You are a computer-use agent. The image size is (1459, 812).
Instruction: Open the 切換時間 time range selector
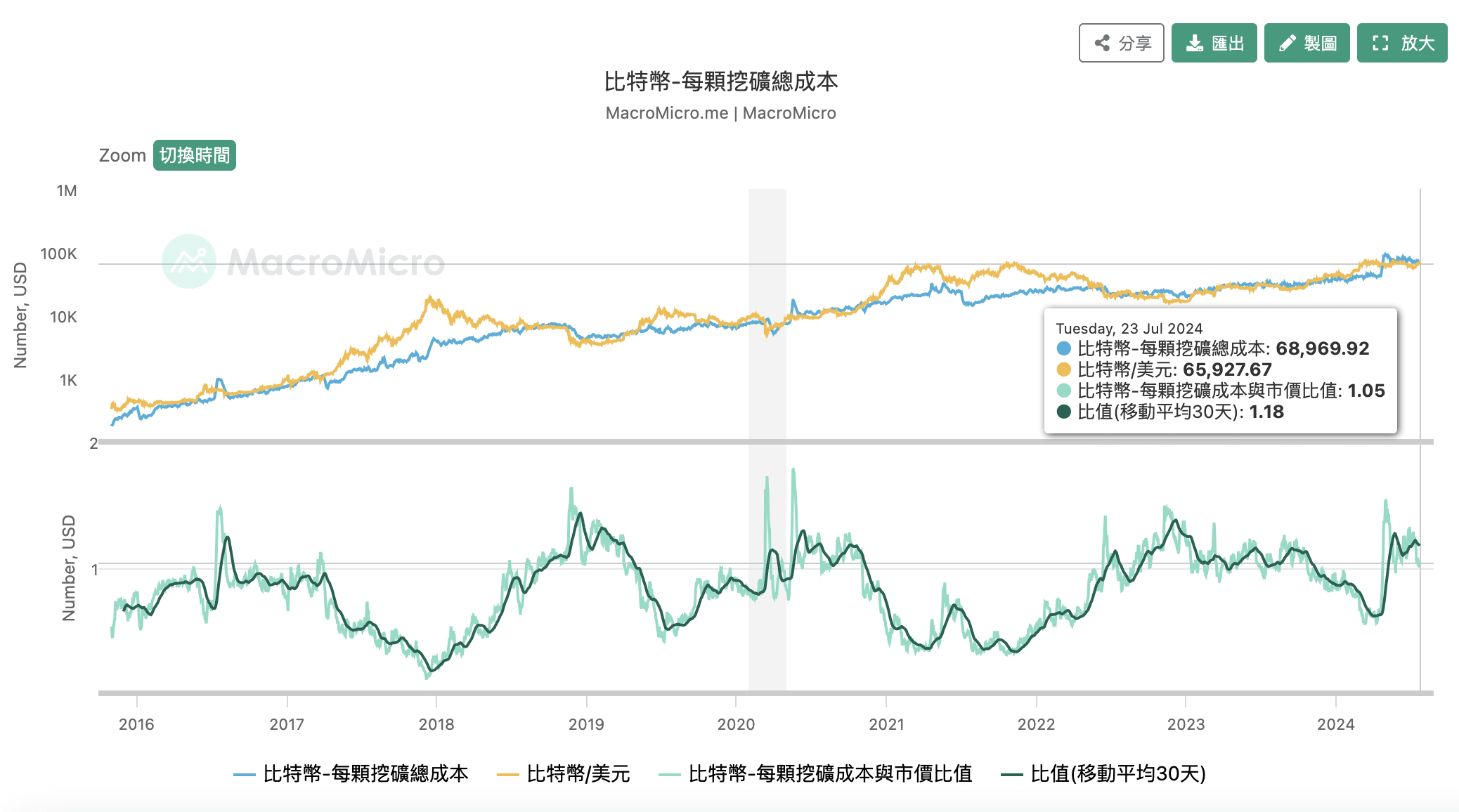click(x=194, y=155)
